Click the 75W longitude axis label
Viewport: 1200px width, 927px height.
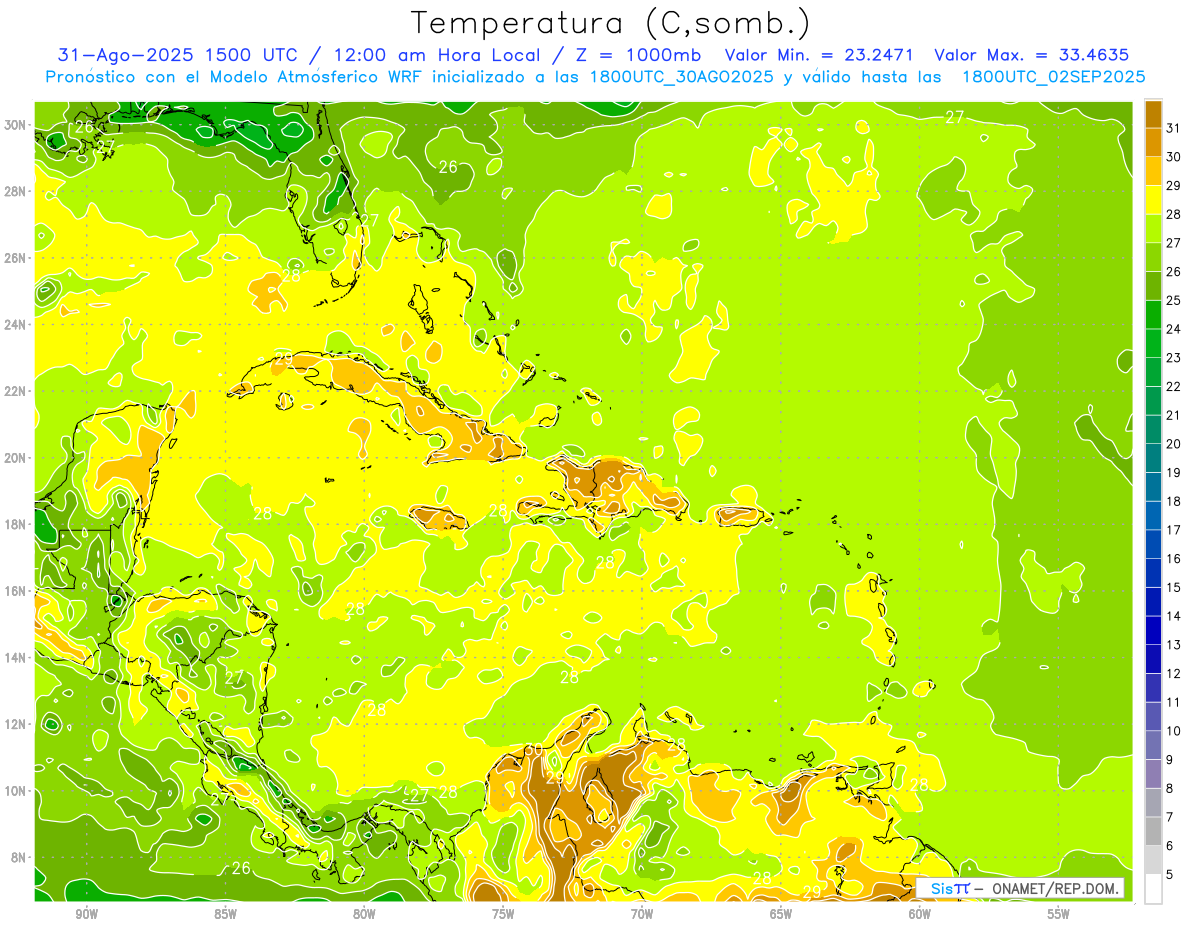pos(503,914)
